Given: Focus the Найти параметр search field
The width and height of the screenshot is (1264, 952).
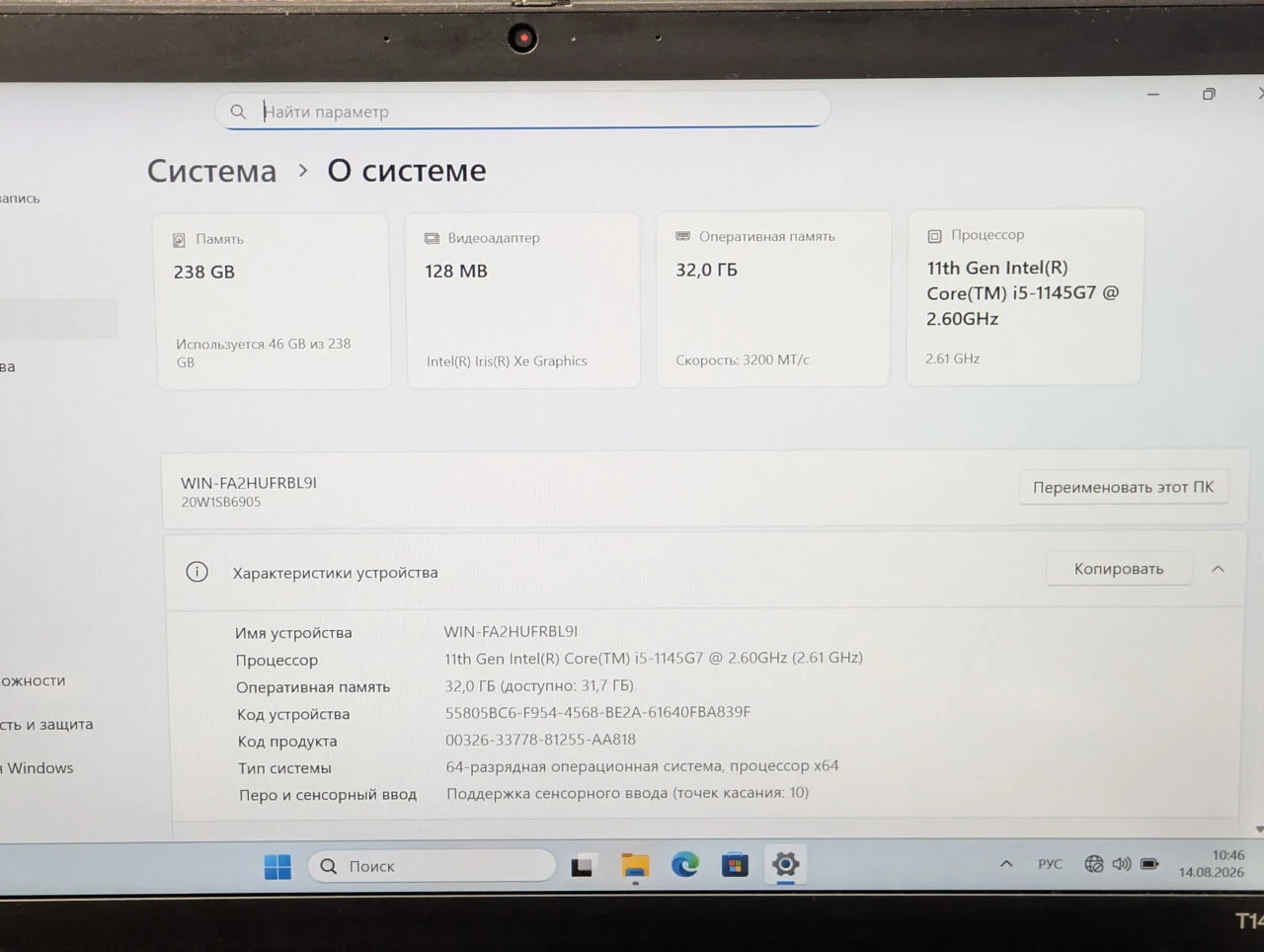Looking at the screenshot, I should click(522, 111).
